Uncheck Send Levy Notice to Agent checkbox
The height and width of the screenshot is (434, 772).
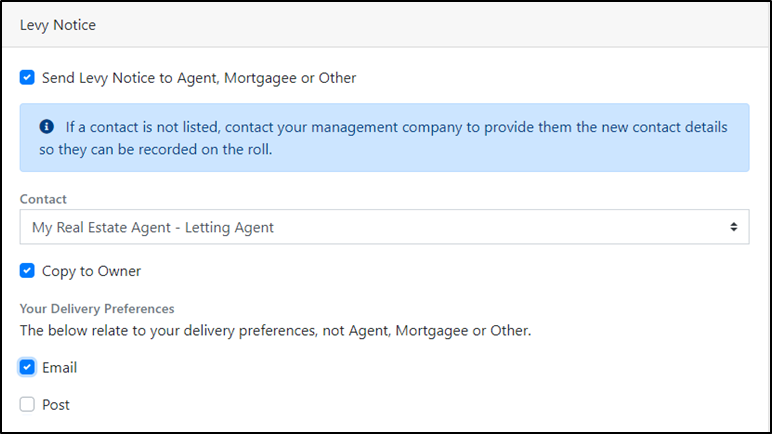[27, 77]
